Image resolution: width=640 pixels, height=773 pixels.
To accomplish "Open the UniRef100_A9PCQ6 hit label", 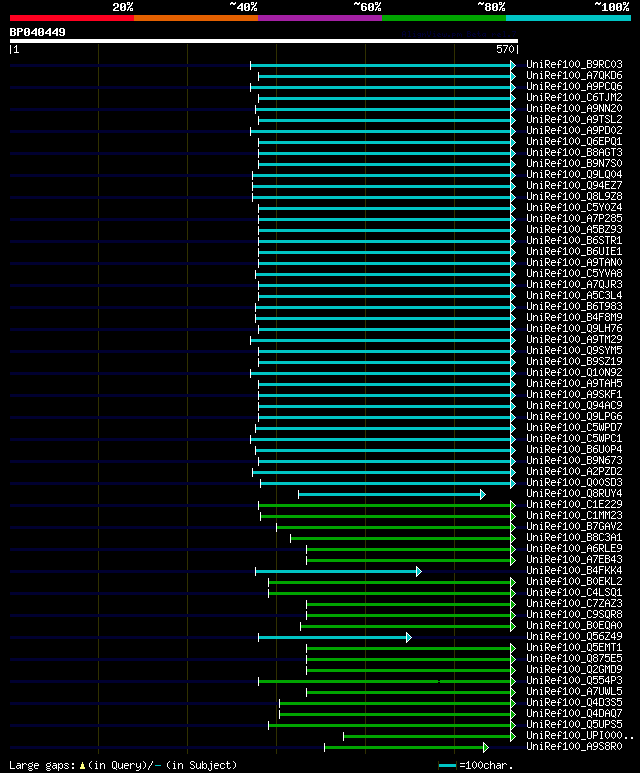I will point(574,86).
